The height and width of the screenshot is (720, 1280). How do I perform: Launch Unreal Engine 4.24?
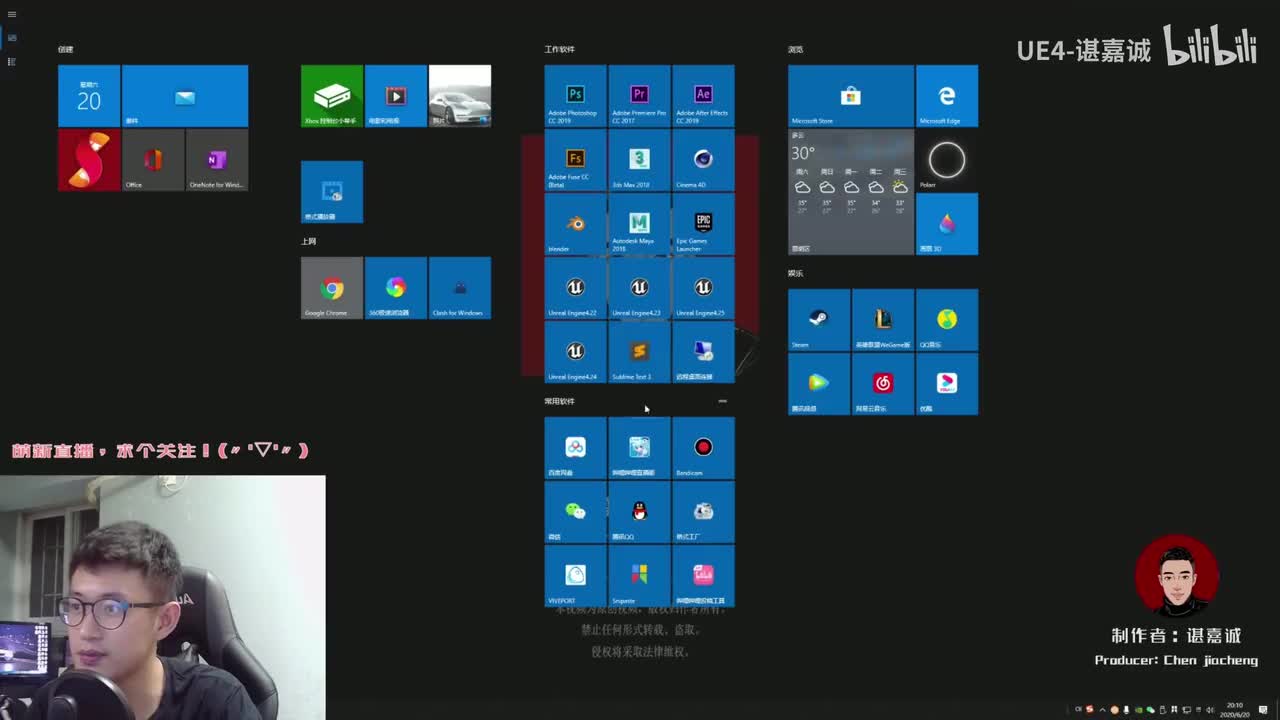coord(575,352)
